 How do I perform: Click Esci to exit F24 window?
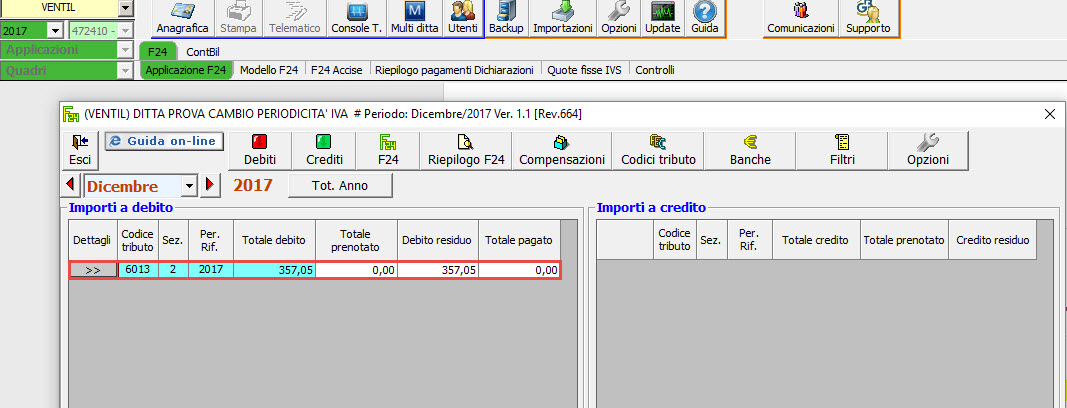click(80, 151)
